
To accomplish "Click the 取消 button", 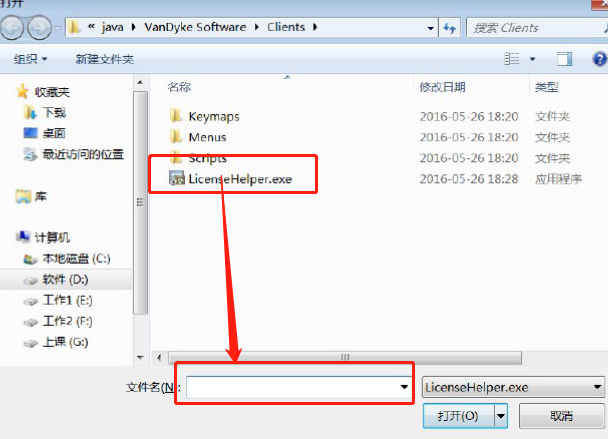I will 561,416.
